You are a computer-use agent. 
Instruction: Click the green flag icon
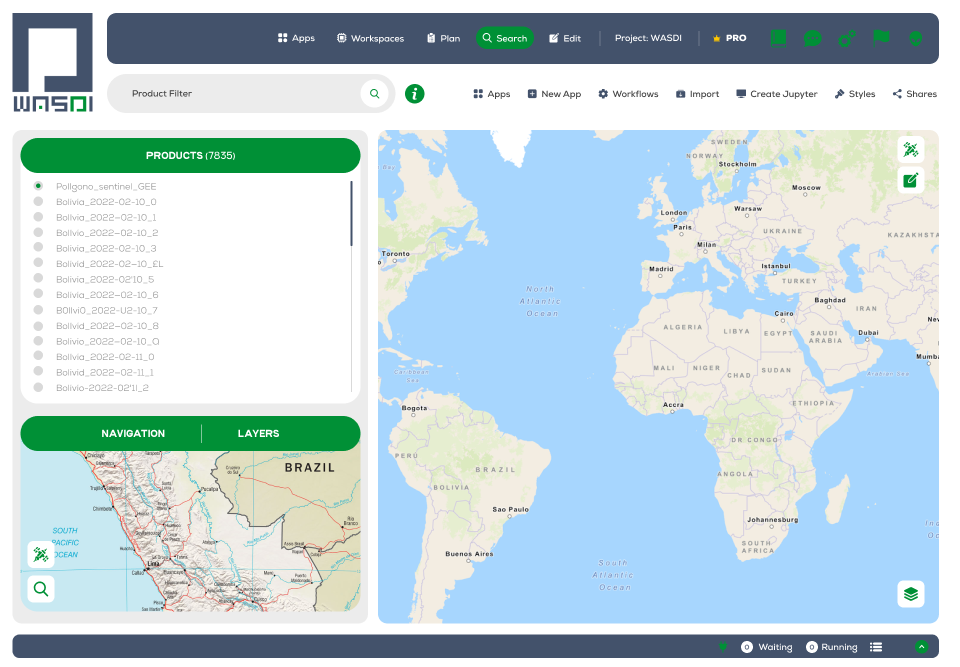click(x=881, y=37)
